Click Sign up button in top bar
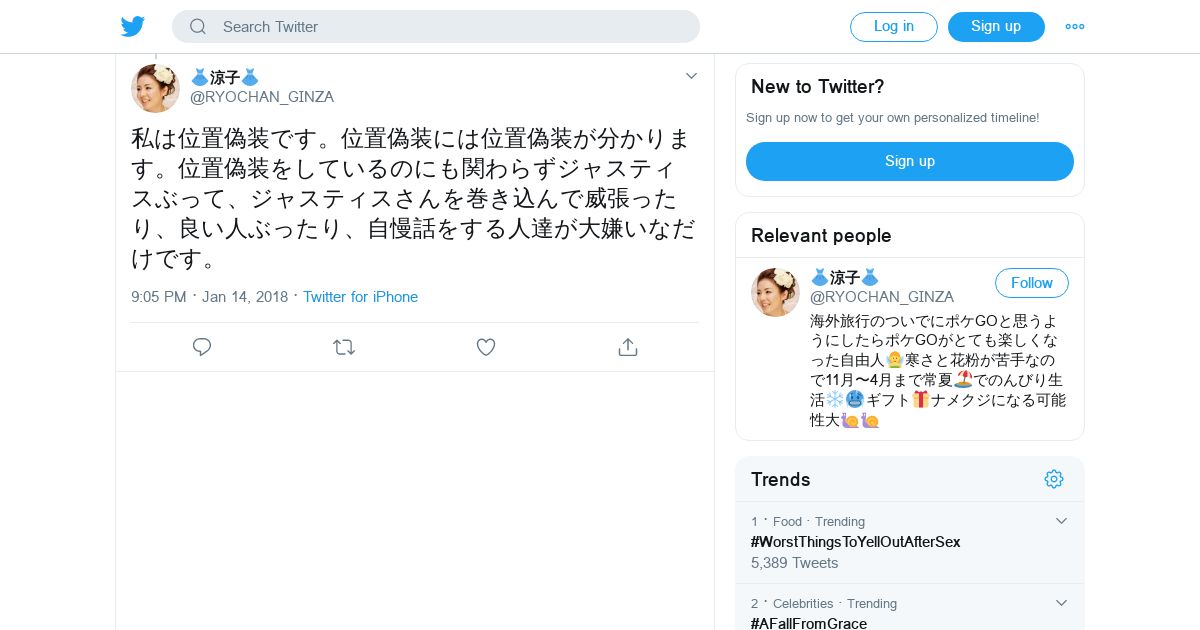Screen dimensions: 1200x630 pos(996,27)
